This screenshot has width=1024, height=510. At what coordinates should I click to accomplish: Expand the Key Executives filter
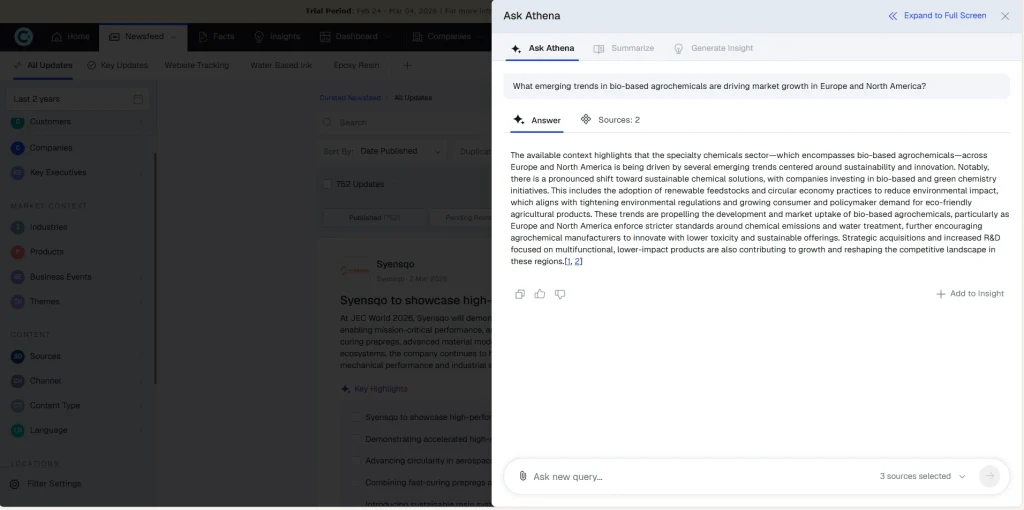(x=77, y=172)
